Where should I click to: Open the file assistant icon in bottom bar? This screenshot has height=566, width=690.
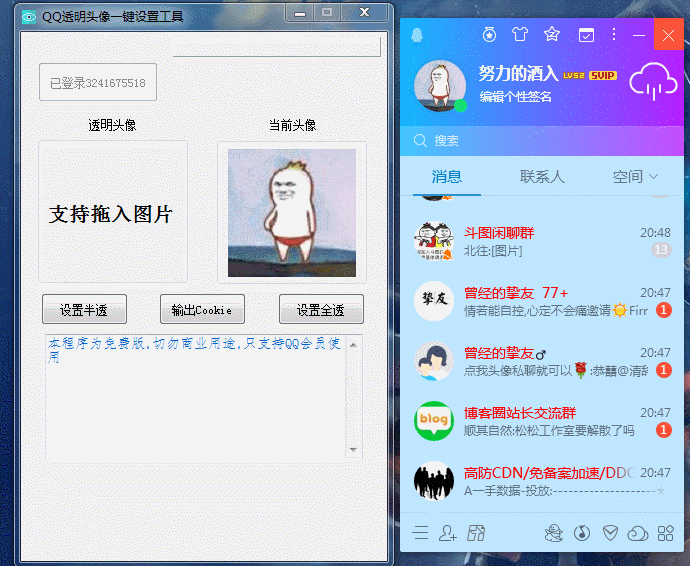tap(476, 533)
